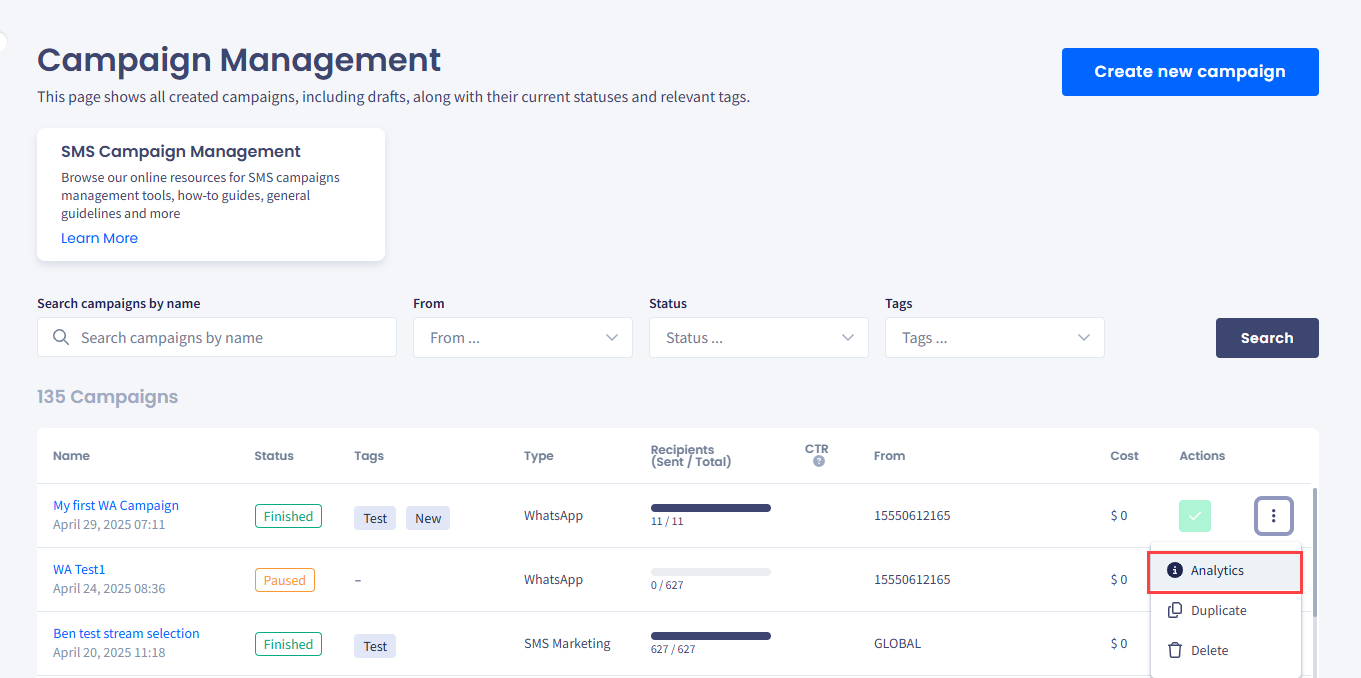1361x678 pixels.
Task: Open the Status filter dropdown
Action: point(759,338)
